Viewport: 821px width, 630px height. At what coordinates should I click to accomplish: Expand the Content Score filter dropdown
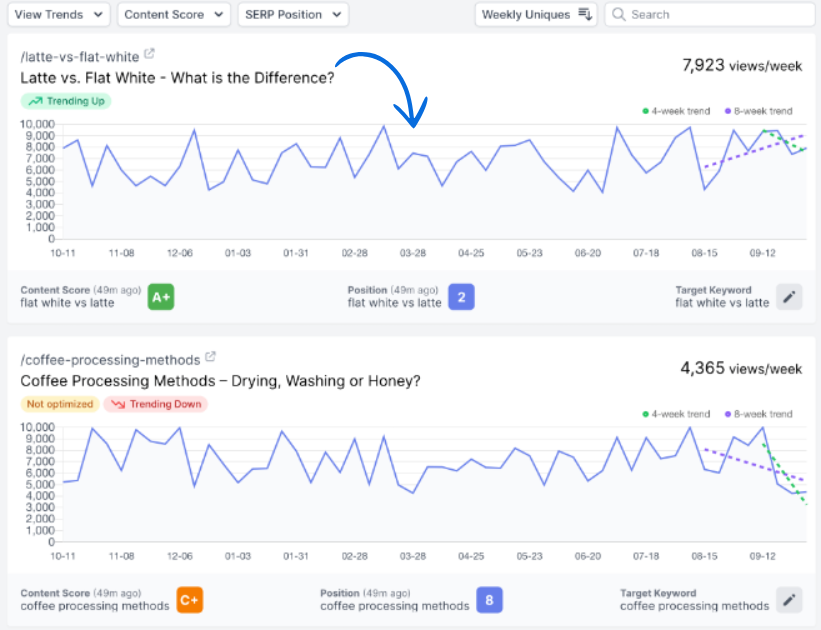tap(174, 15)
